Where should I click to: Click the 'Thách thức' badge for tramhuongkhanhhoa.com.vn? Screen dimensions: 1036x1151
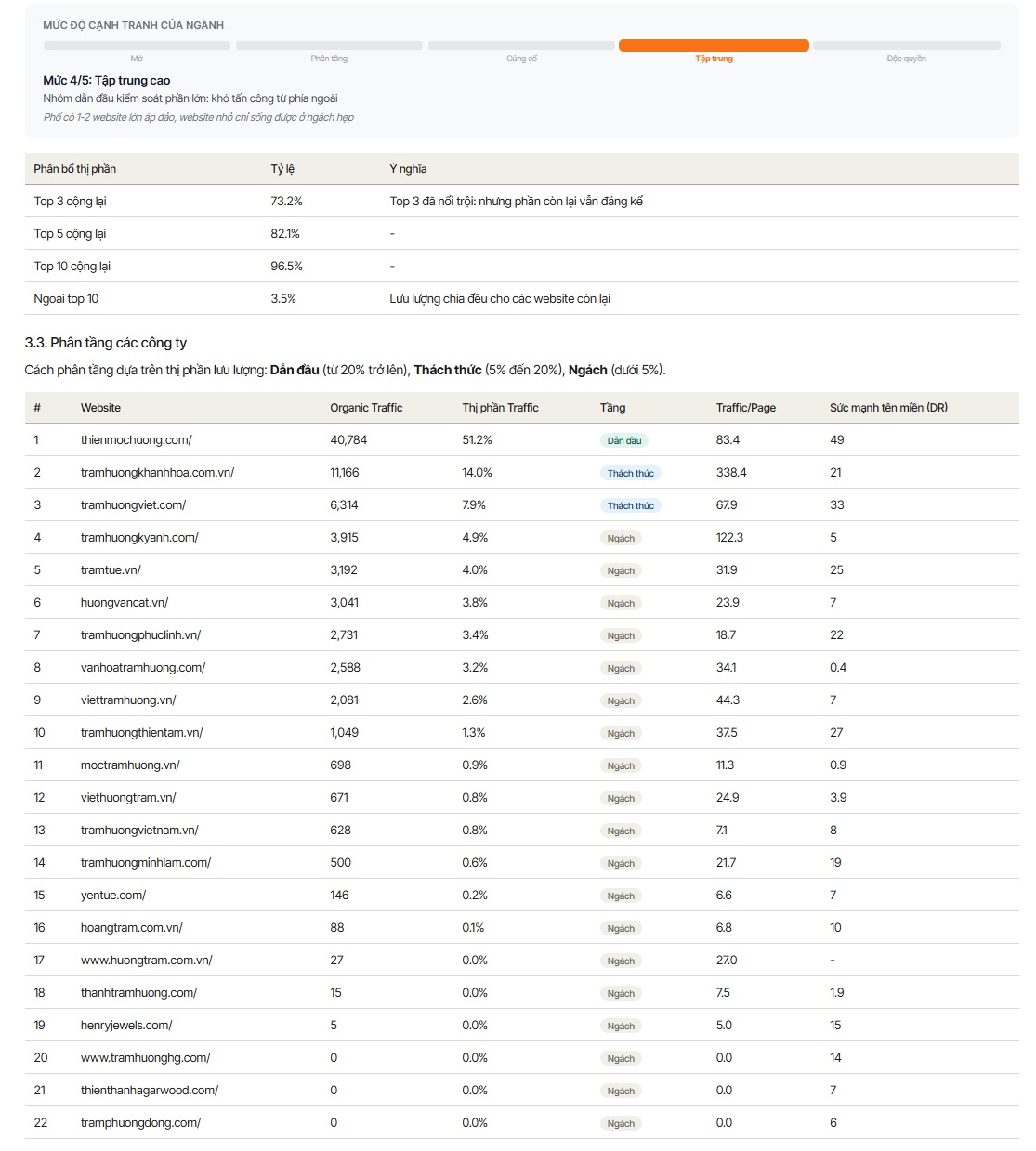click(x=631, y=473)
